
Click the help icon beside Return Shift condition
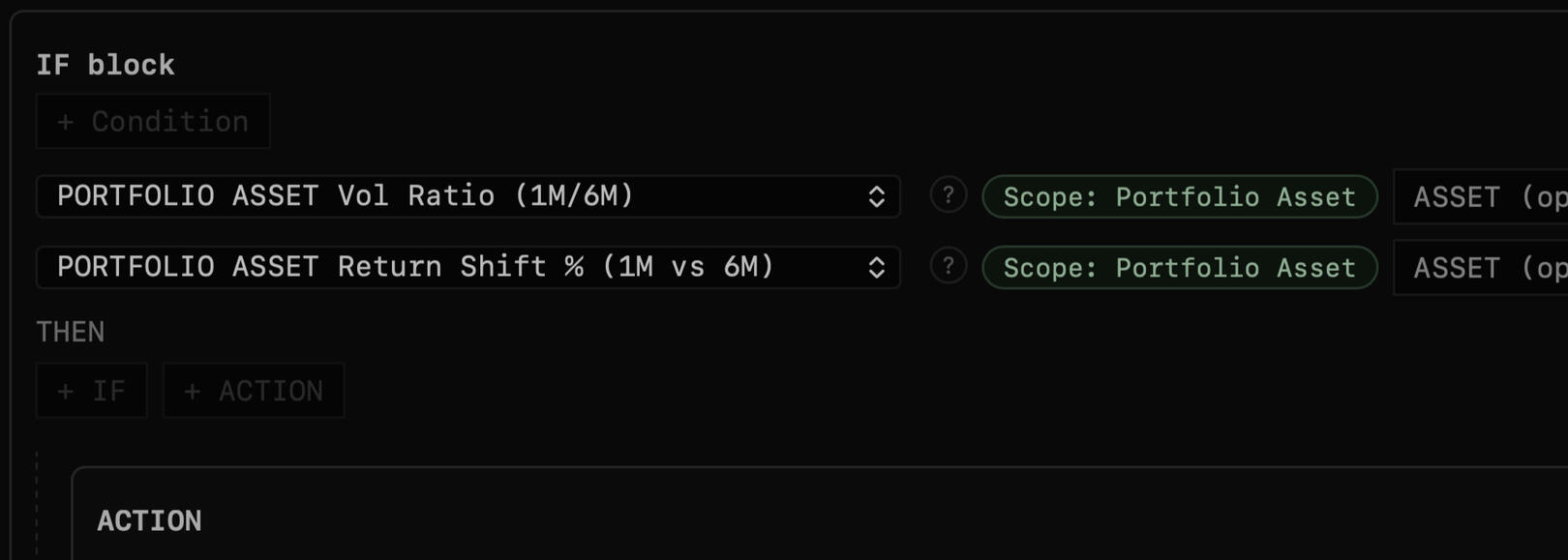coord(949,266)
